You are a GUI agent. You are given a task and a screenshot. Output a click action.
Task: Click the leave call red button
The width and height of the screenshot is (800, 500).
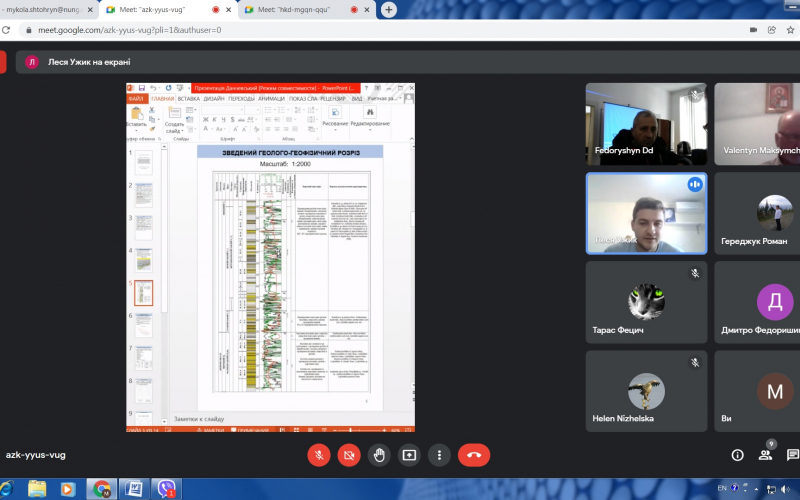click(474, 455)
